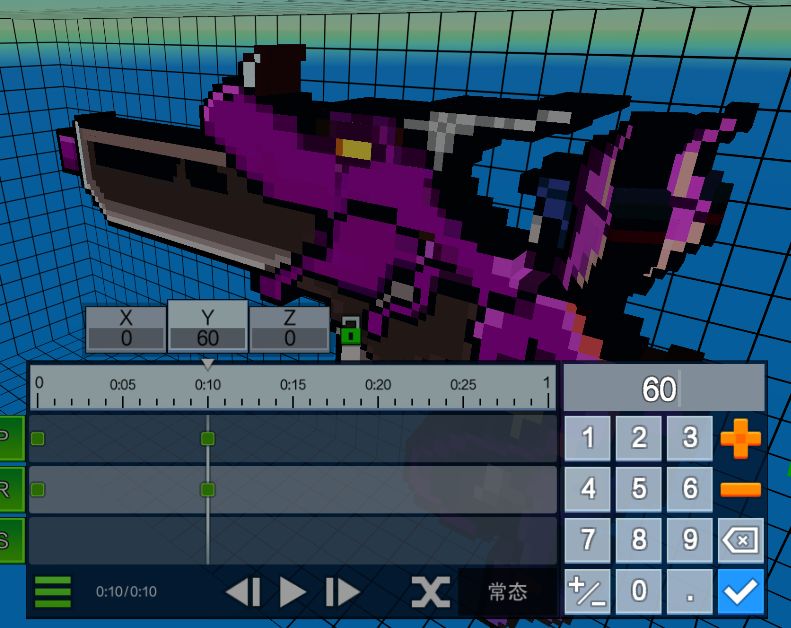791x628 pixels.
Task: Select the S (scale) track tab
Action: (11, 540)
